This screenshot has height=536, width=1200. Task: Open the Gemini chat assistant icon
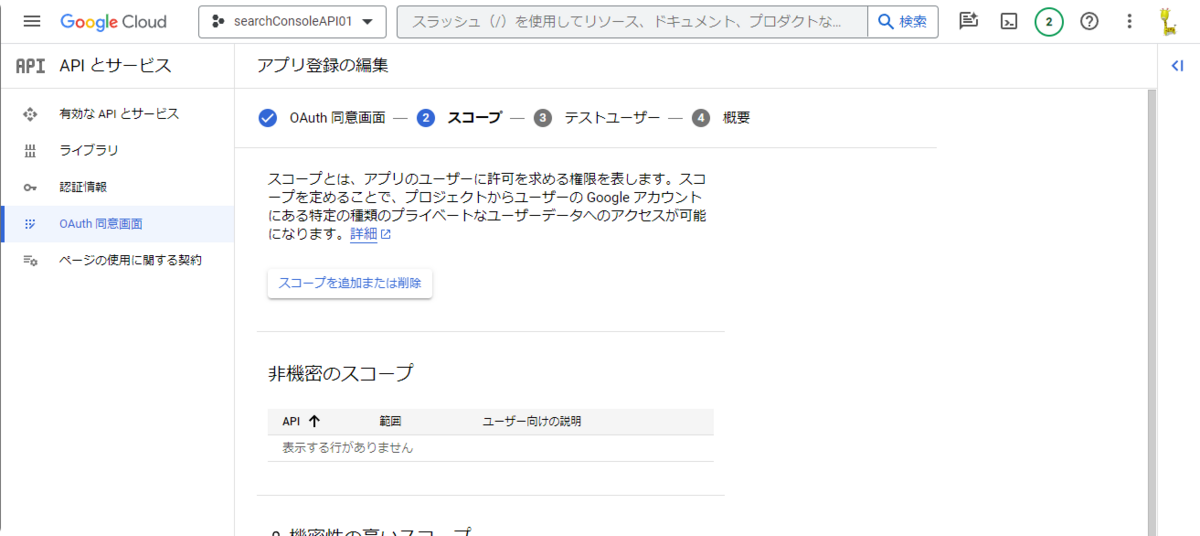click(x=968, y=21)
